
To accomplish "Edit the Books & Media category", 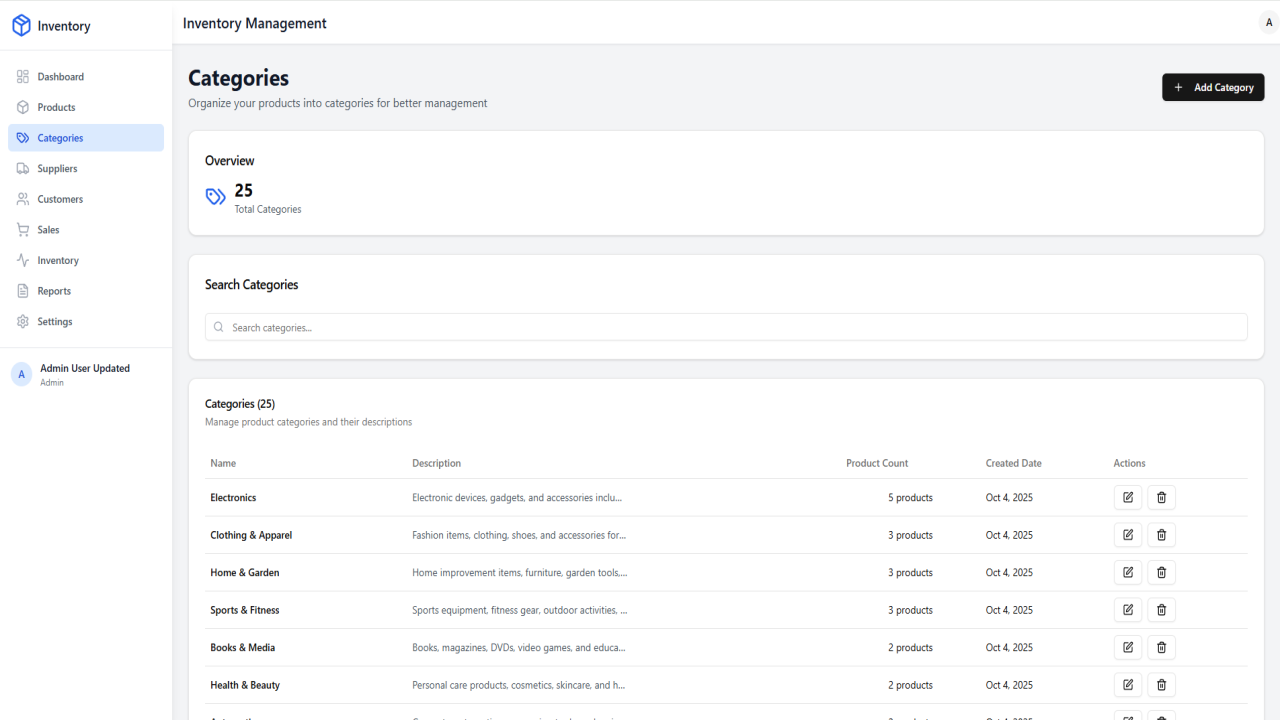I will 1128,647.
